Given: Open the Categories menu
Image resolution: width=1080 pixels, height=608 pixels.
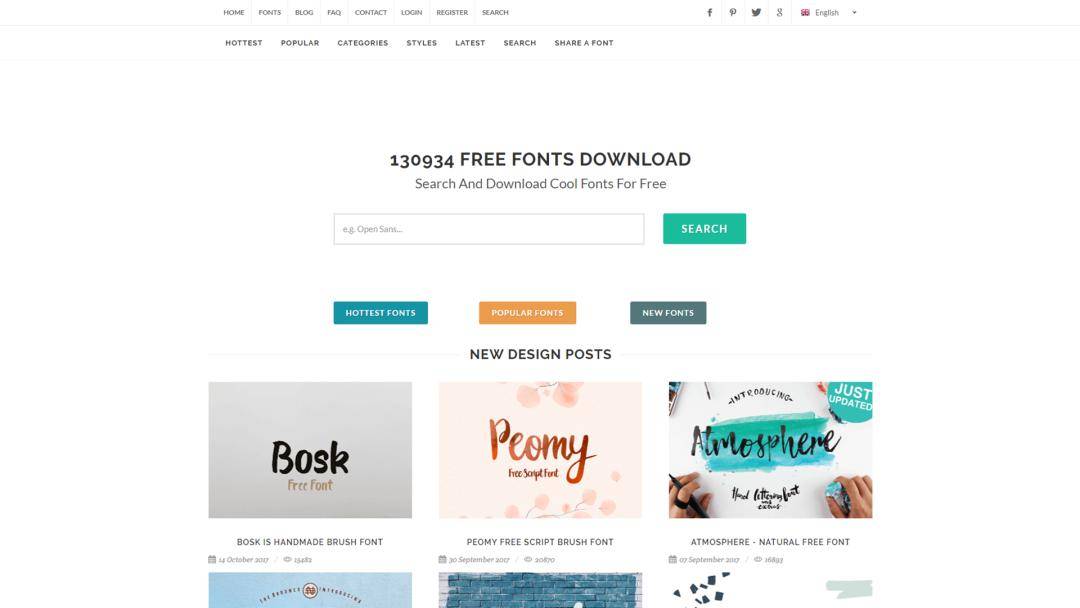Looking at the screenshot, I should [363, 43].
